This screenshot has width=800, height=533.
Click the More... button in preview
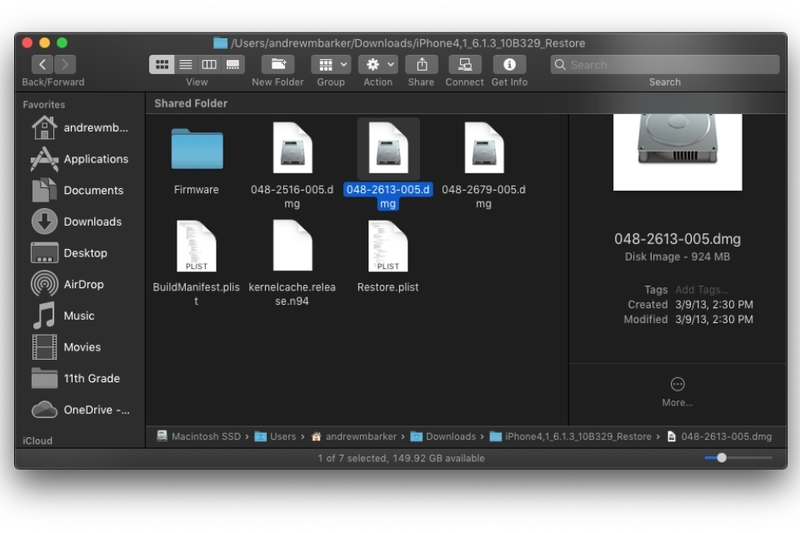coord(678,392)
